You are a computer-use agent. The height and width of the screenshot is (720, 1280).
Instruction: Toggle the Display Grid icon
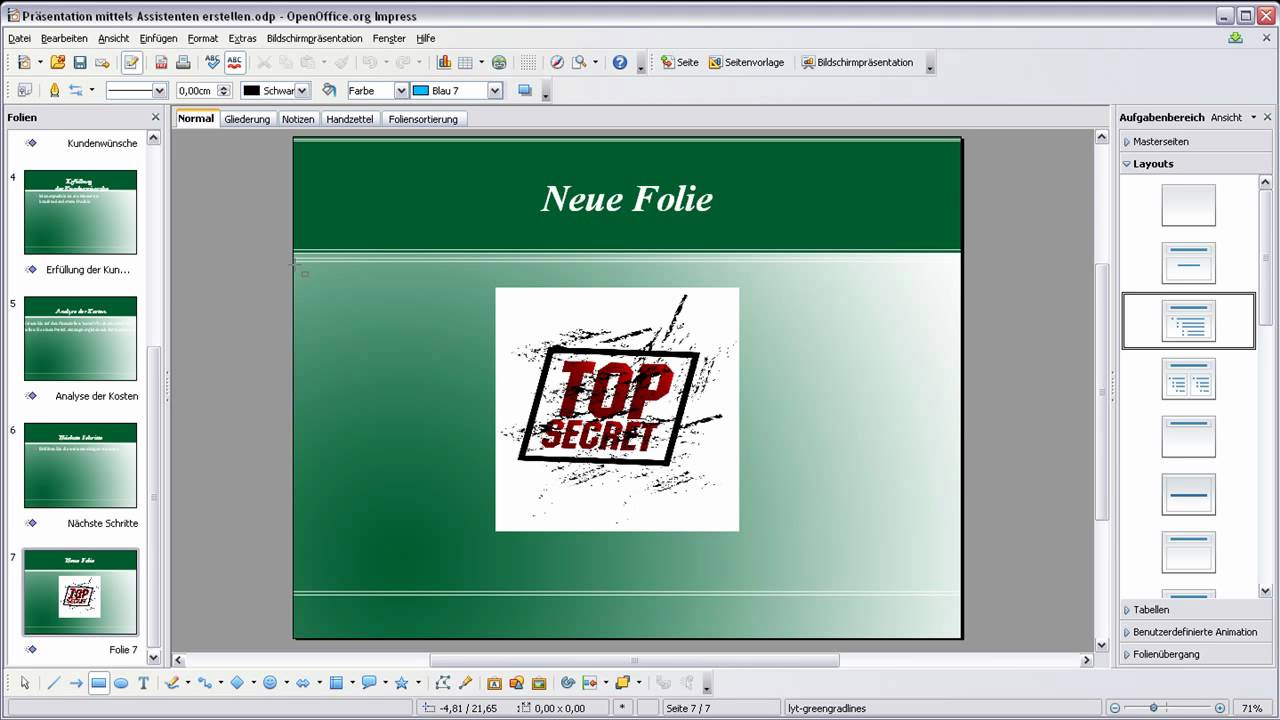pyautogui.click(x=528, y=62)
